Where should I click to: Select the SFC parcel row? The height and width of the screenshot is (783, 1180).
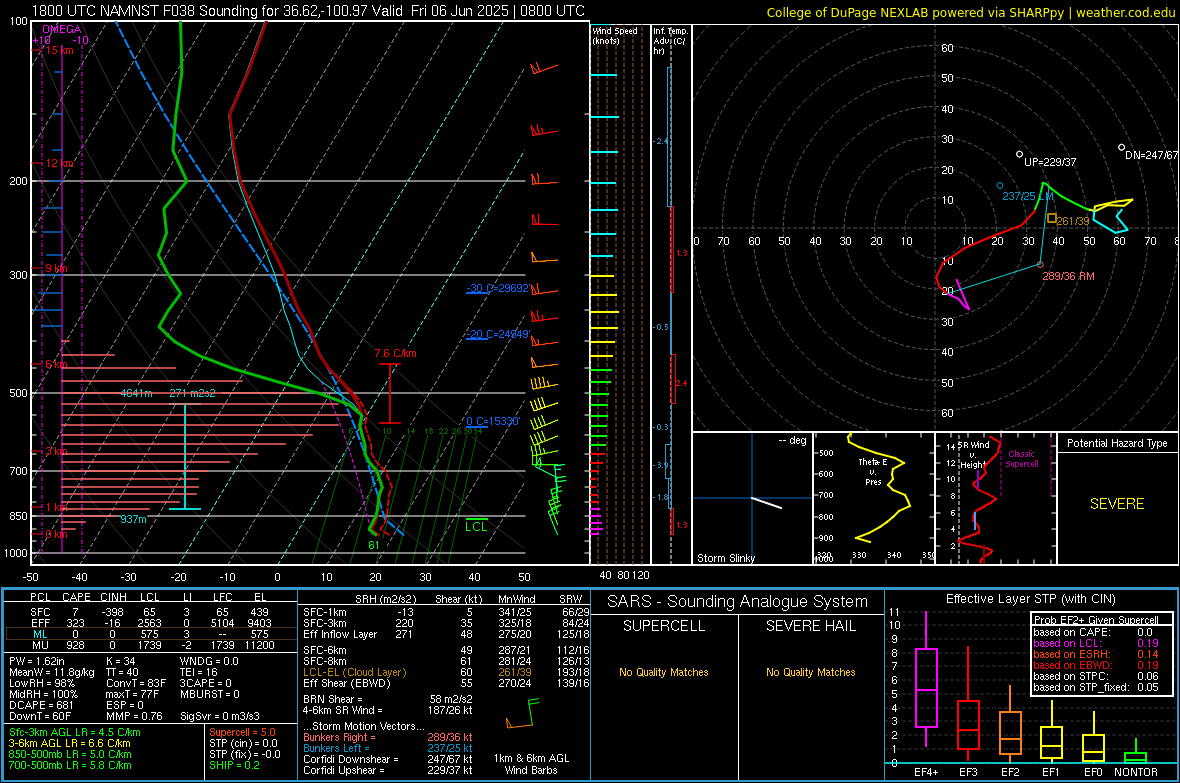(x=149, y=612)
